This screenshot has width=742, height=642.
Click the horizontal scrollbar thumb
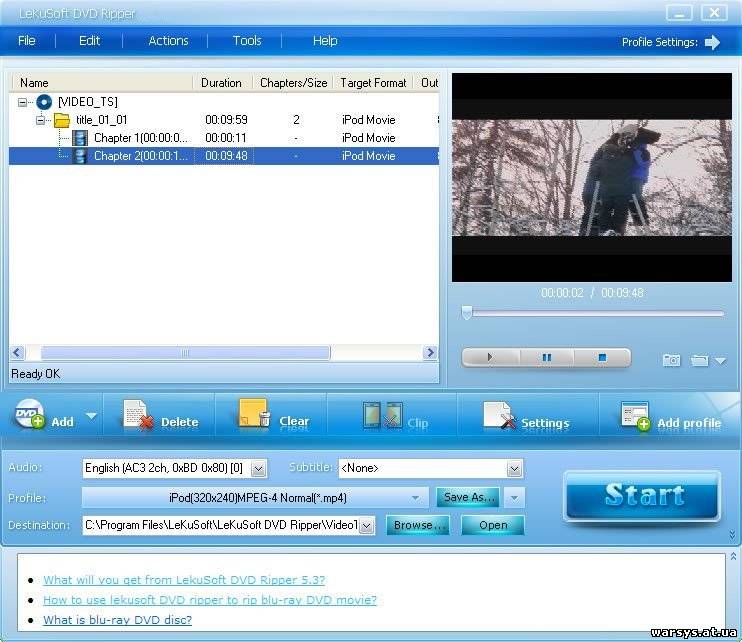[x=185, y=353]
